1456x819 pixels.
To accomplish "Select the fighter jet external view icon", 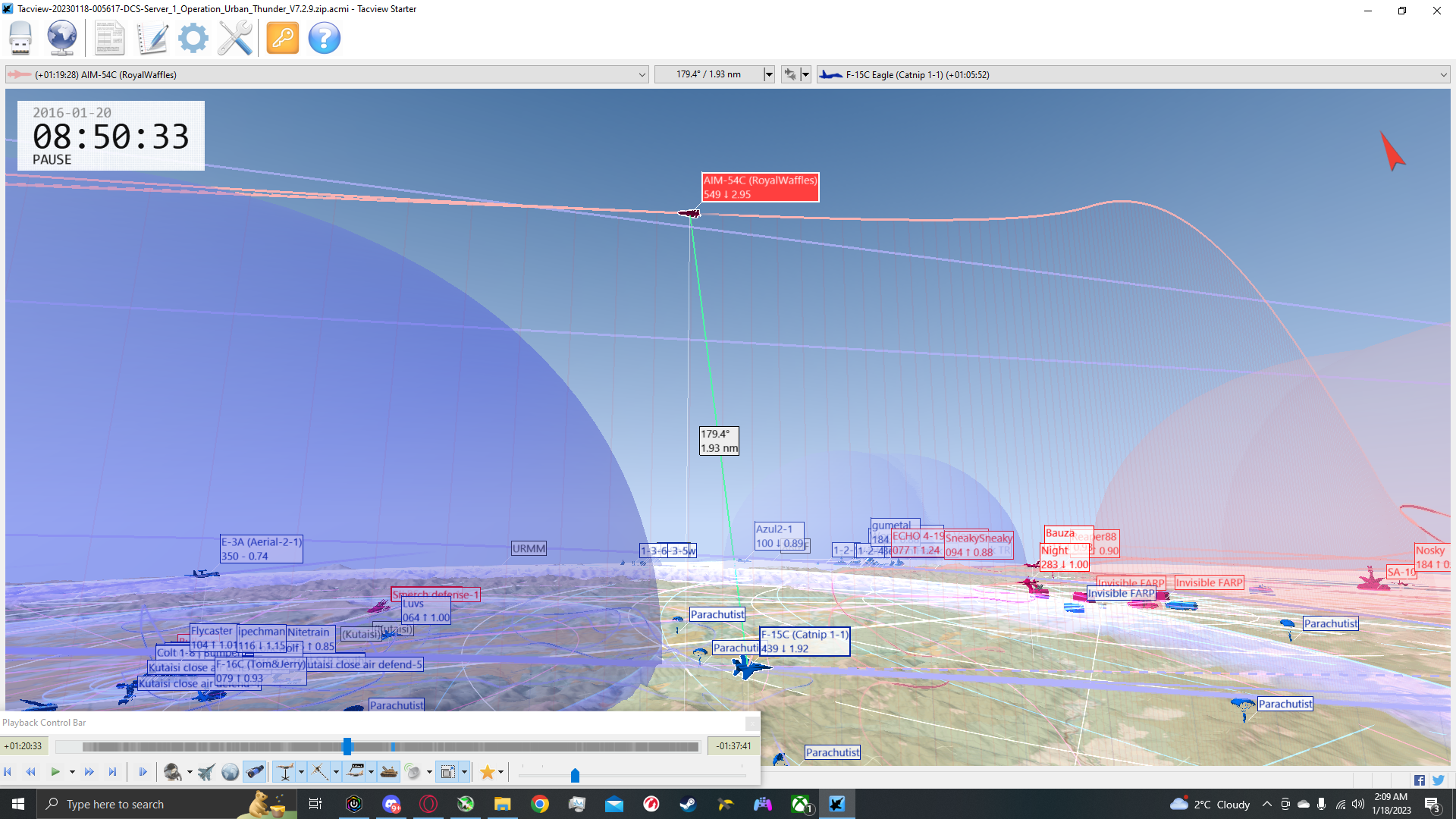I will click(206, 772).
